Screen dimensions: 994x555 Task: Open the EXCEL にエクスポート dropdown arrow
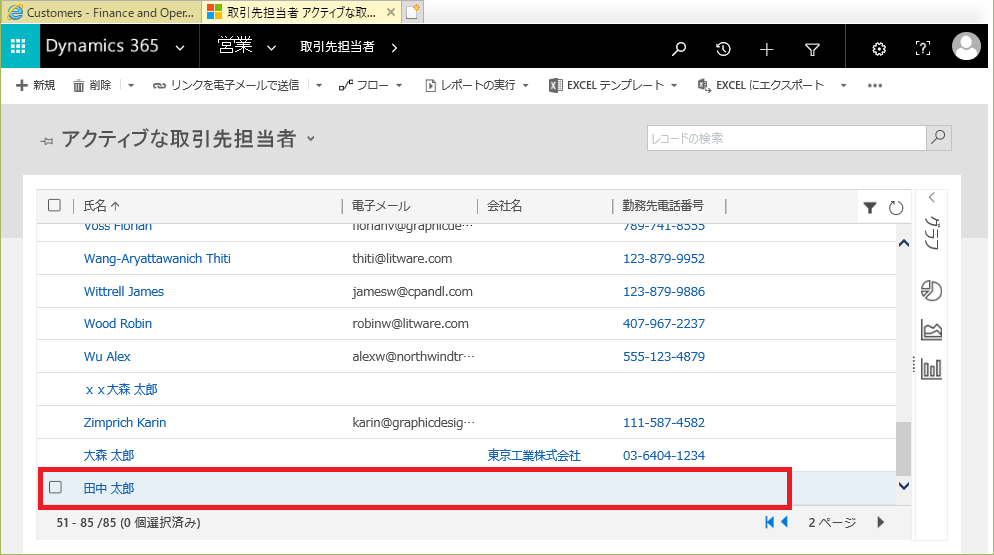[843, 85]
